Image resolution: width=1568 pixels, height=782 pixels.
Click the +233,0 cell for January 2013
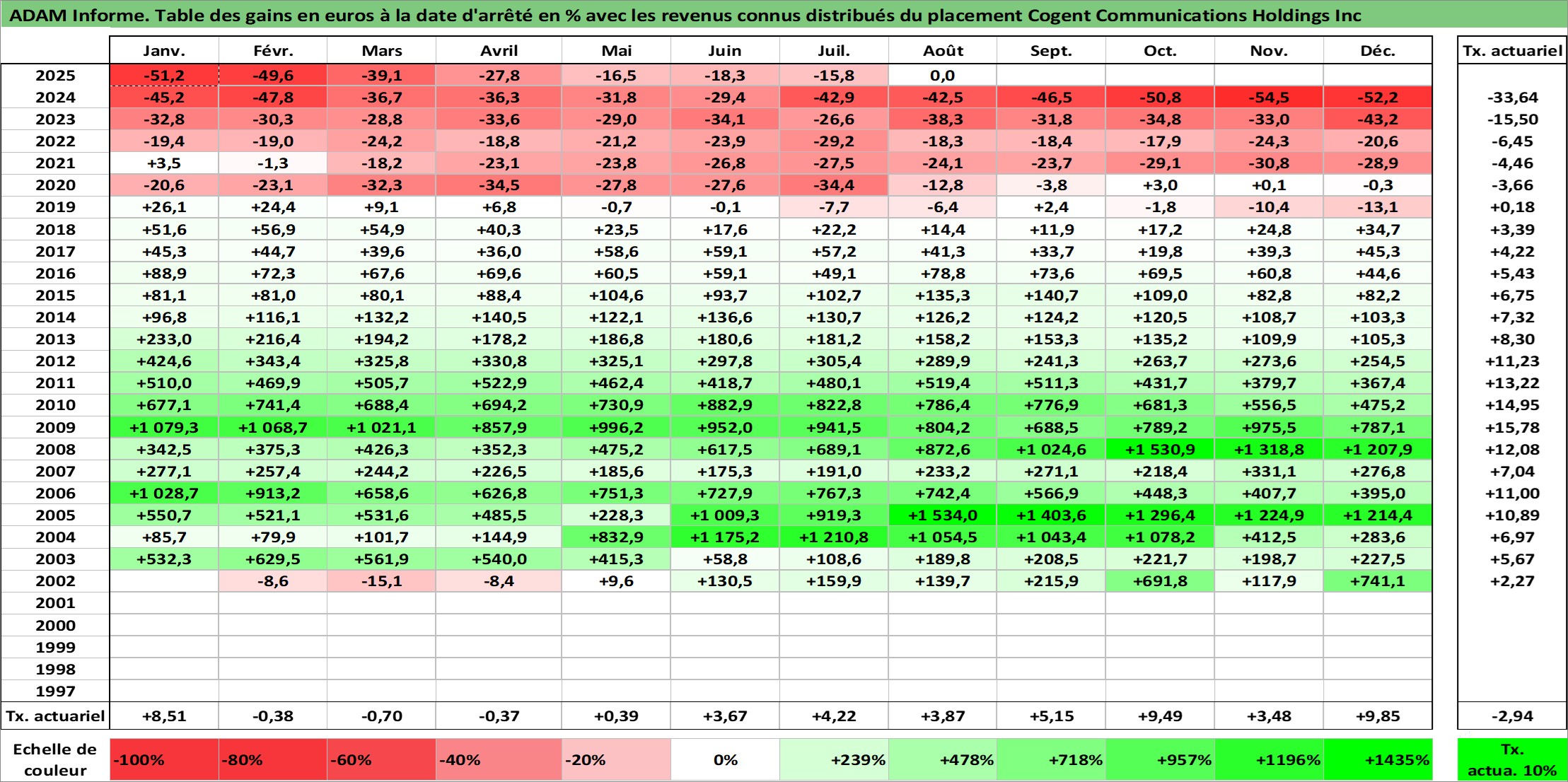pos(164,339)
